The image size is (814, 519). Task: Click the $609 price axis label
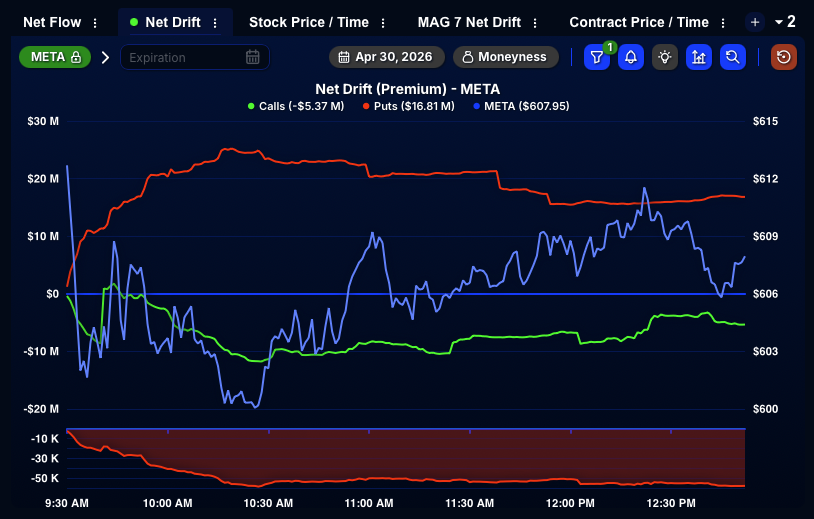pos(765,237)
